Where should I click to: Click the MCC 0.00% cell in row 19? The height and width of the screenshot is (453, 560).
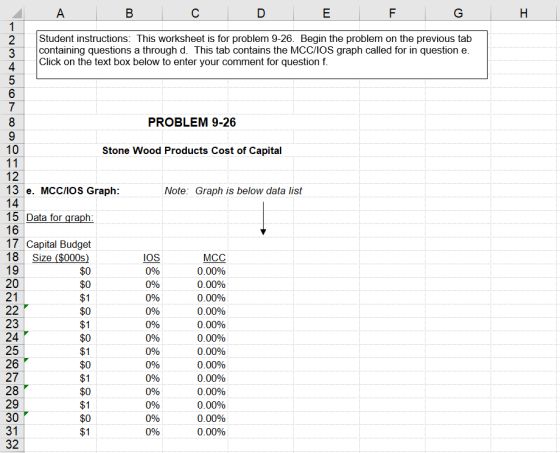pyautogui.click(x=195, y=271)
